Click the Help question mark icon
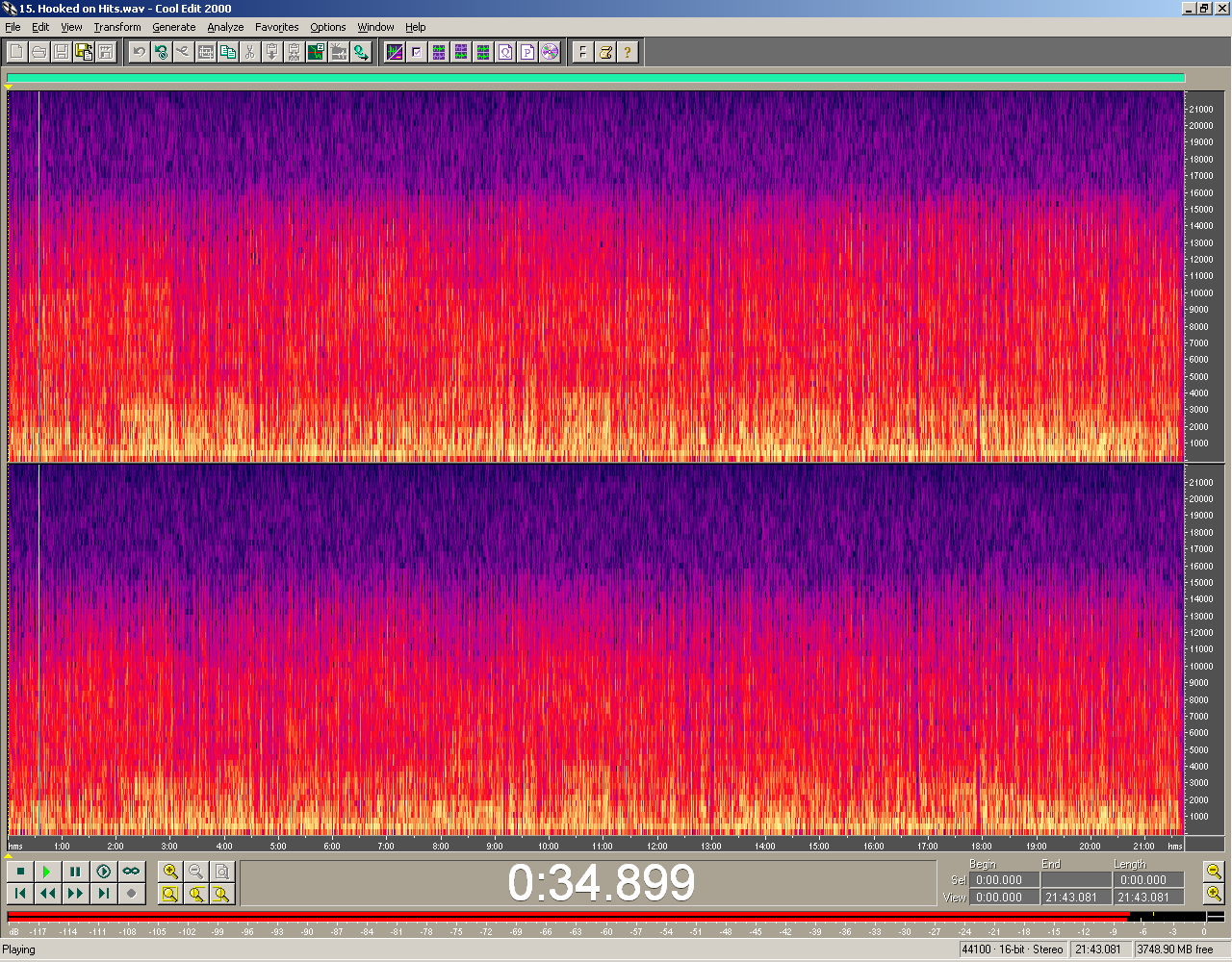Viewport: 1232px width, 962px height. (628, 52)
